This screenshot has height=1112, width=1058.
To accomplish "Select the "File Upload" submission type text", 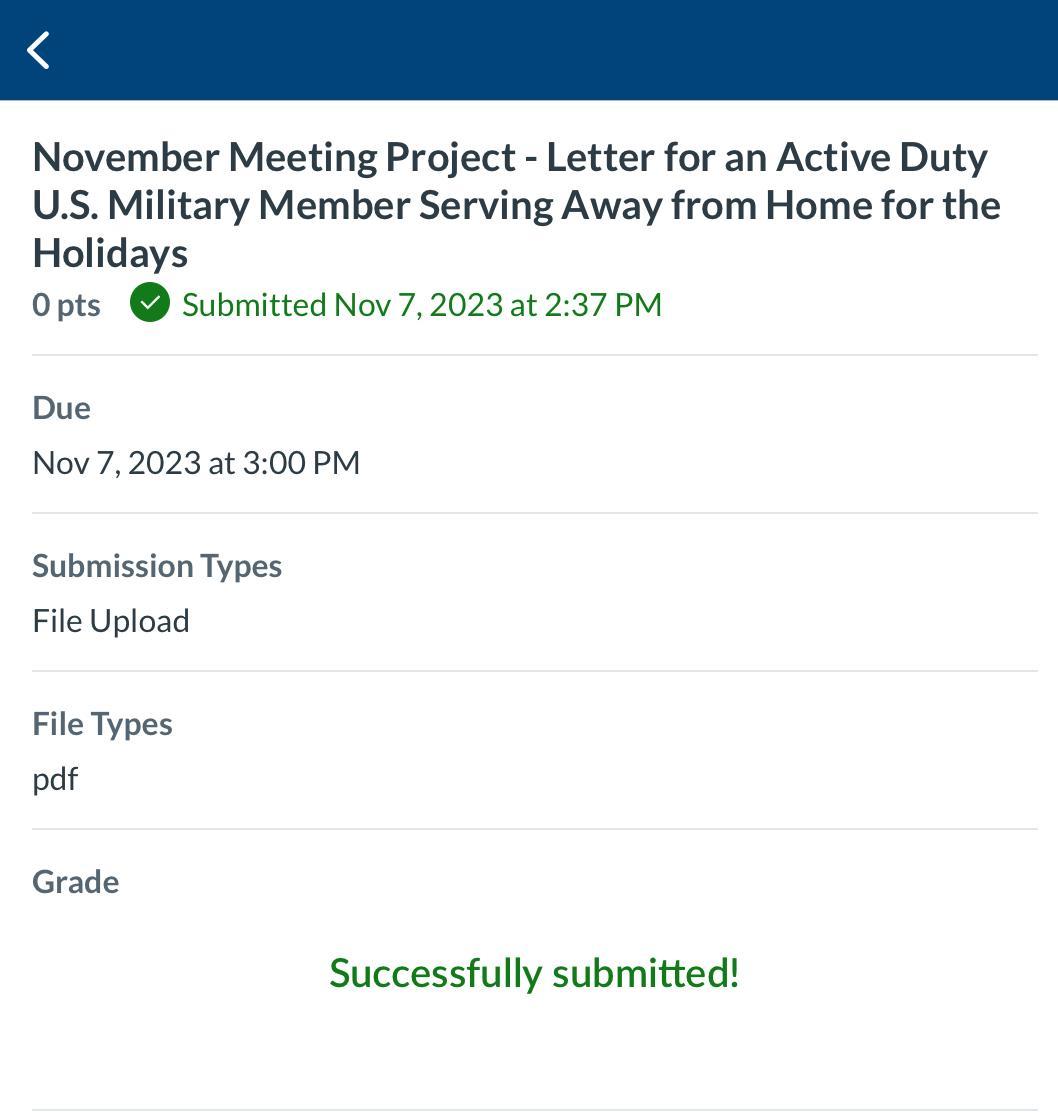I will point(111,620).
